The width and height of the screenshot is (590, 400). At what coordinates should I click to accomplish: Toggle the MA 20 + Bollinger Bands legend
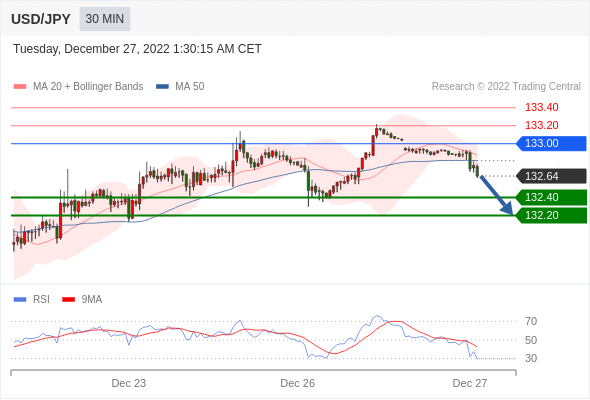pos(78,87)
